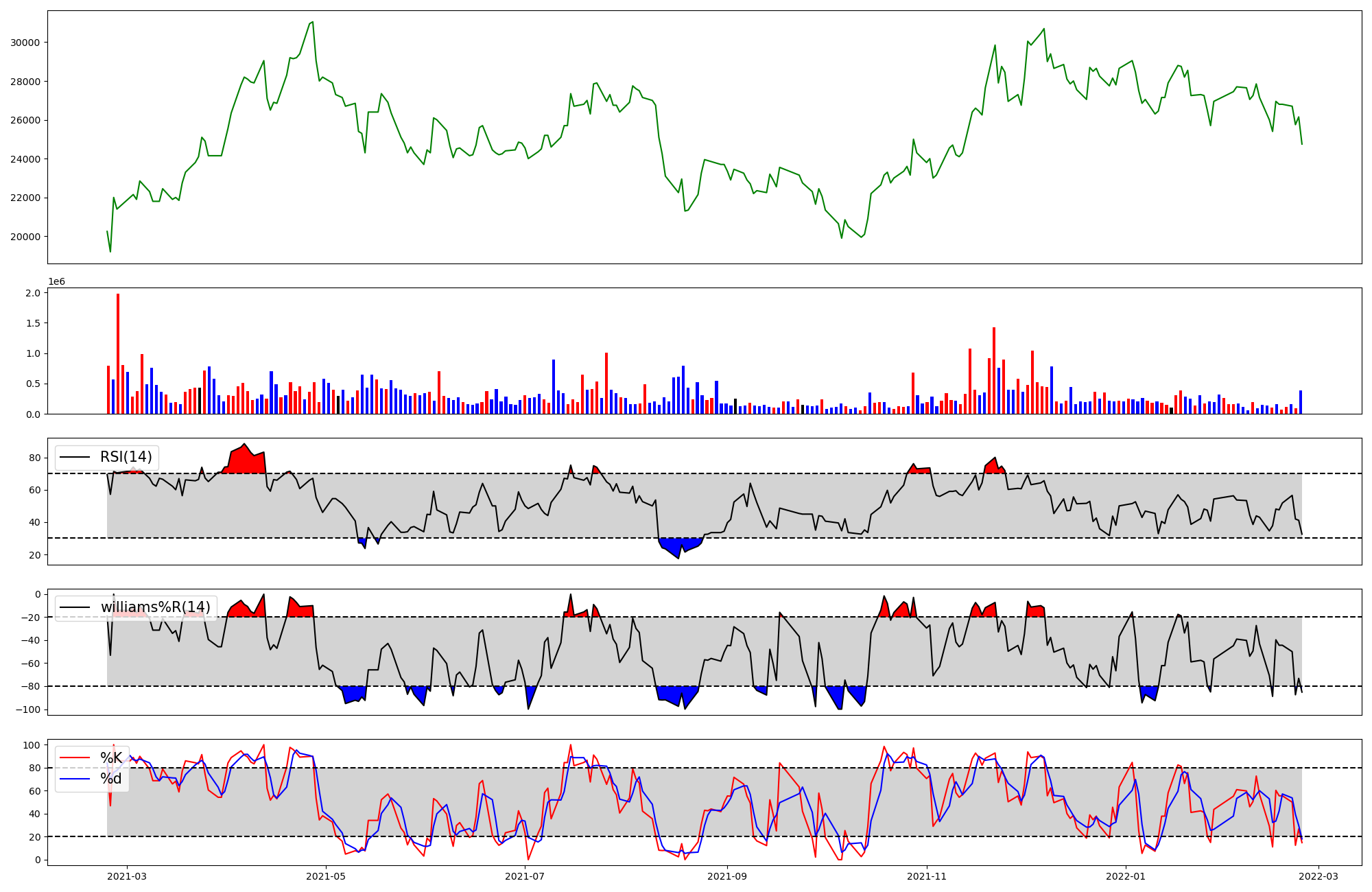This screenshot has height=892, width=1372.
Task: Click the 2021-03 x-axis date label
Action: [127, 876]
